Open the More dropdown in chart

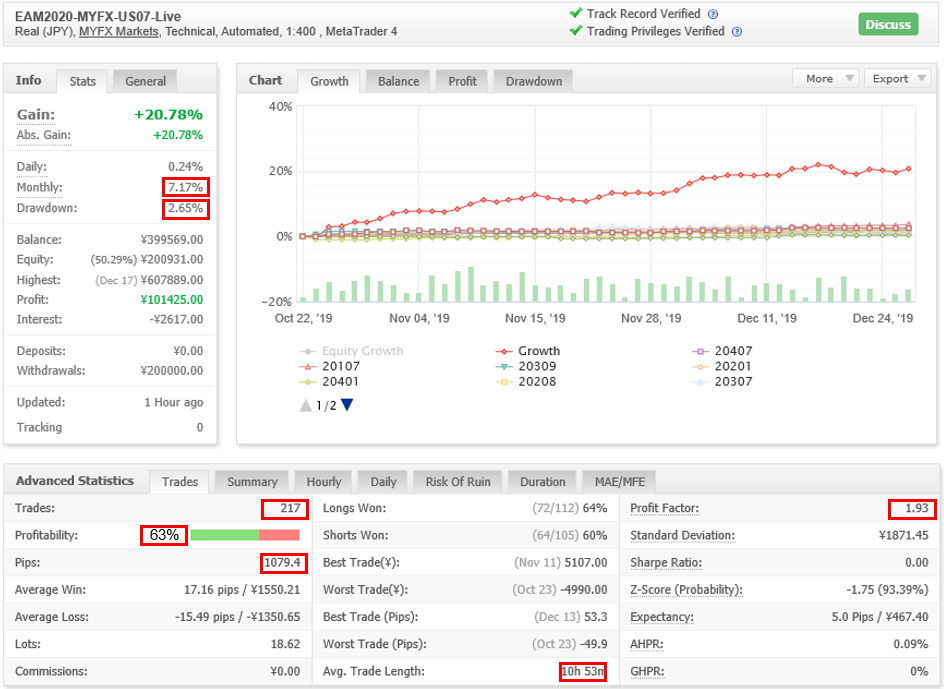click(x=827, y=79)
